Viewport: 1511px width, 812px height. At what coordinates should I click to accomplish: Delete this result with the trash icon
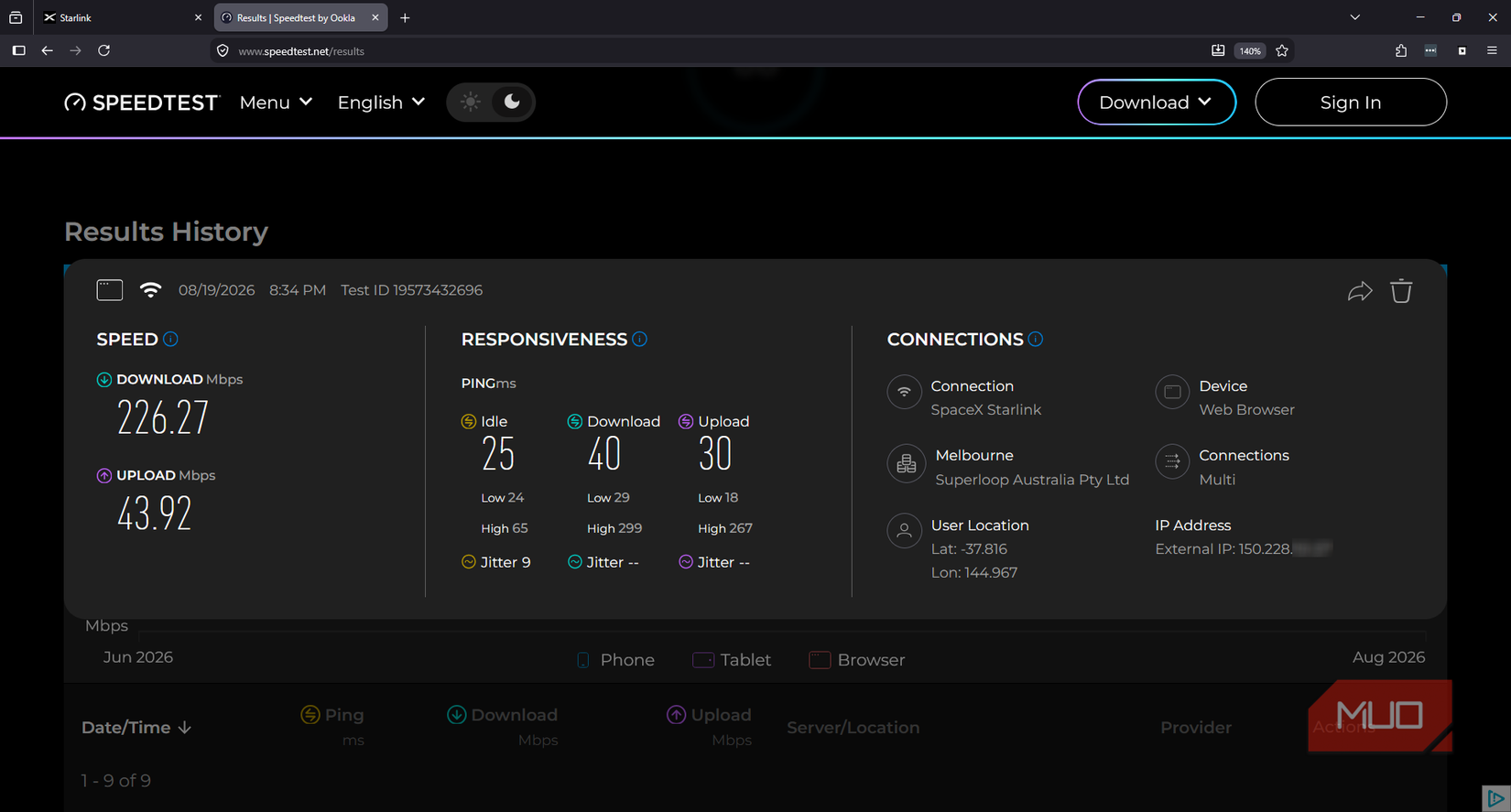coord(1401,290)
